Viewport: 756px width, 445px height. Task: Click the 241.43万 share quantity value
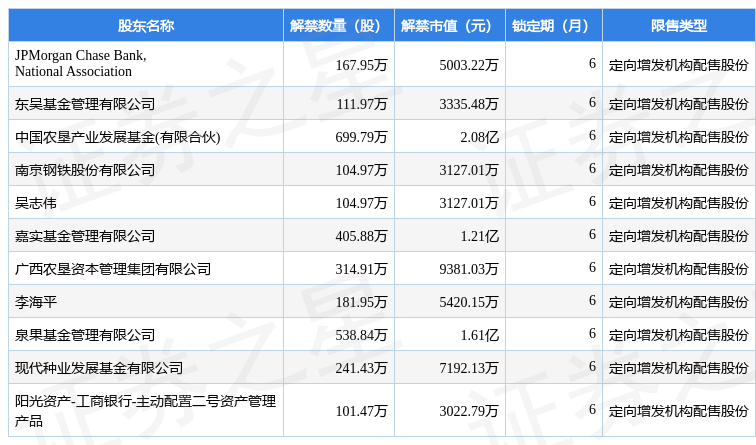(x=362, y=368)
